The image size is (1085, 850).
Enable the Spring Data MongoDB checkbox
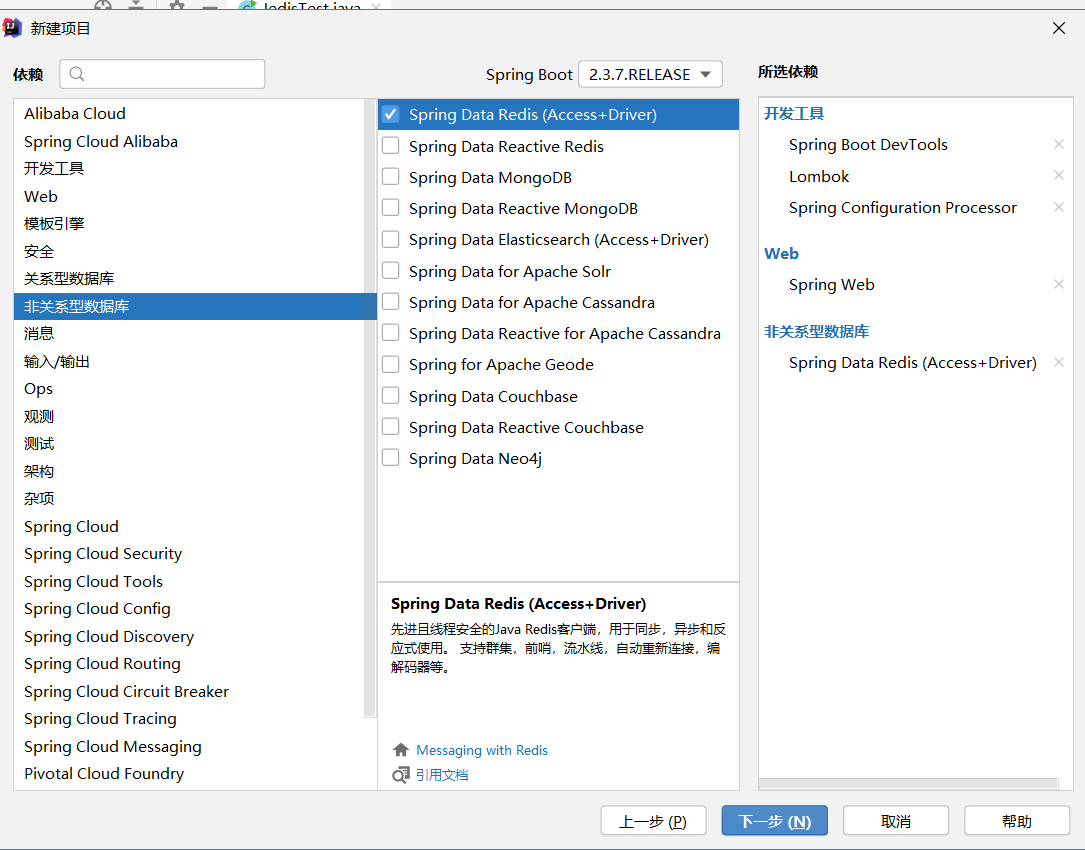(391, 177)
